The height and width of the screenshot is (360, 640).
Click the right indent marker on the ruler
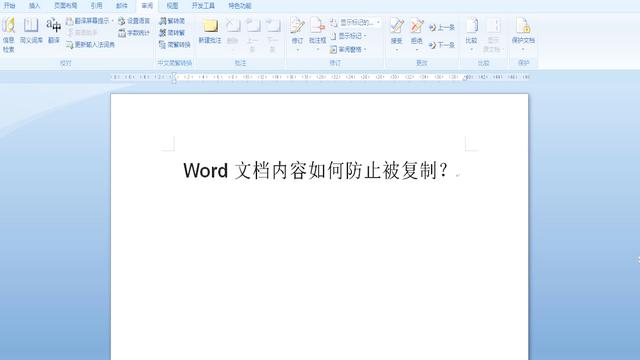(x=465, y=78)
